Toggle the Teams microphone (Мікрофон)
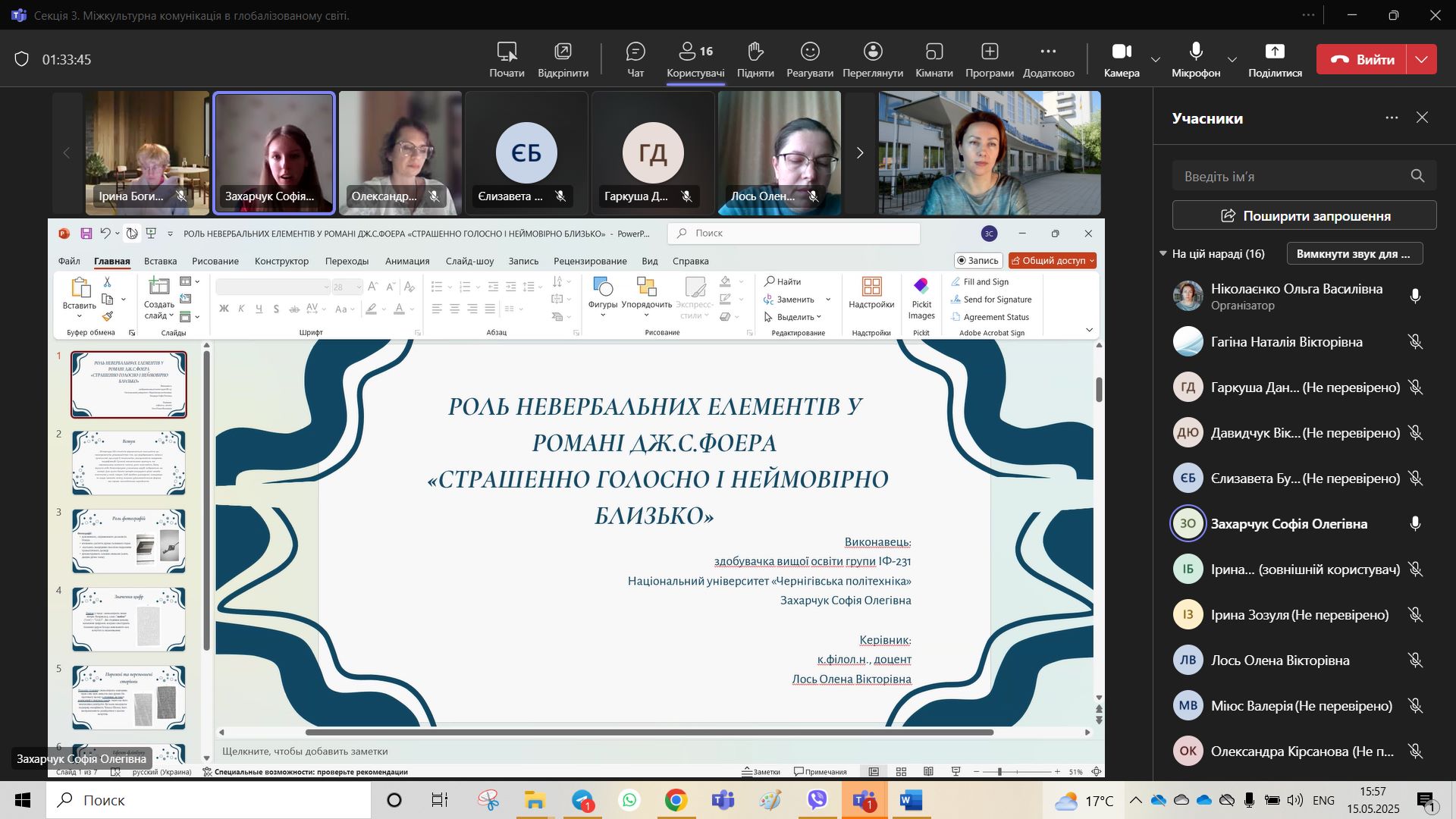Image resolution: width=1456 pixels, height=819 pixels. pyautogui.click(x=1196, y=52)
